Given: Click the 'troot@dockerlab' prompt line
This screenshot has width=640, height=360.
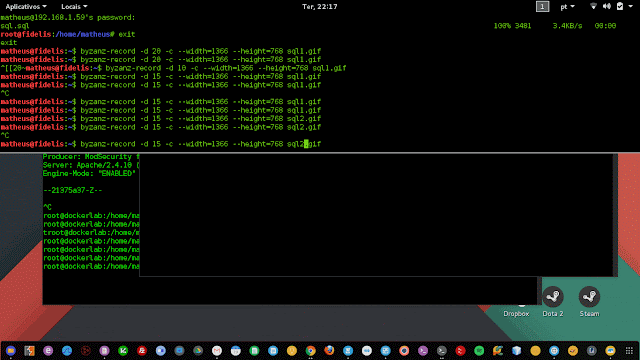Looking at the screenshot, I should pos(91,233).
